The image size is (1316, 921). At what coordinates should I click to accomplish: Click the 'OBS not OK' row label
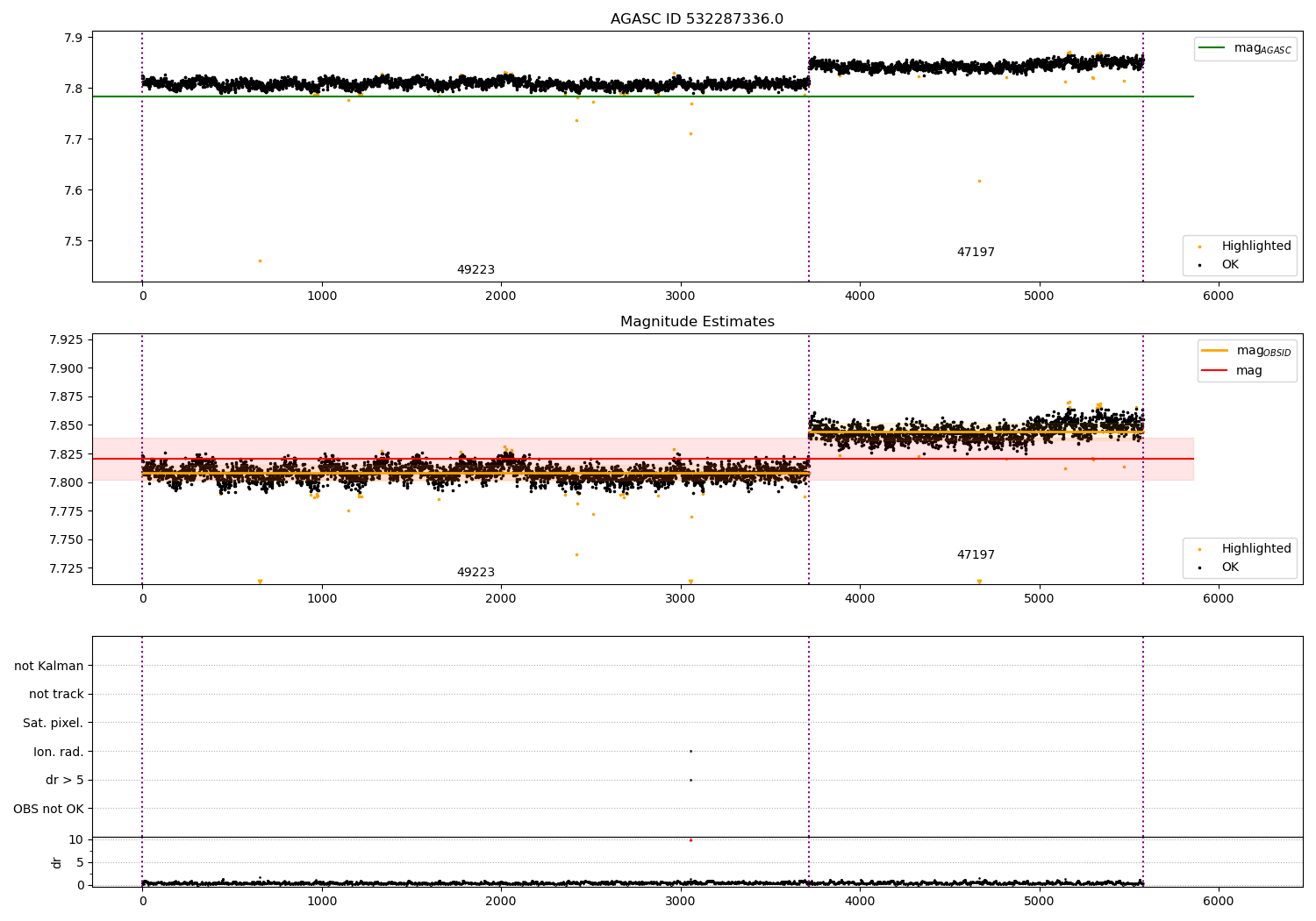pos(48,809)
